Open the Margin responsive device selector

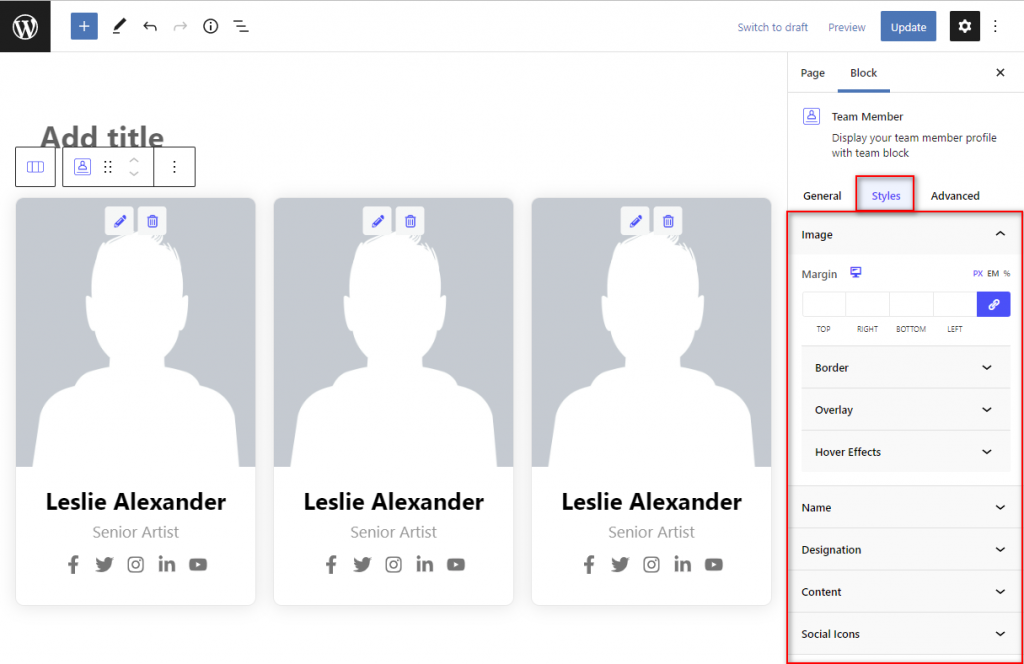856,272
